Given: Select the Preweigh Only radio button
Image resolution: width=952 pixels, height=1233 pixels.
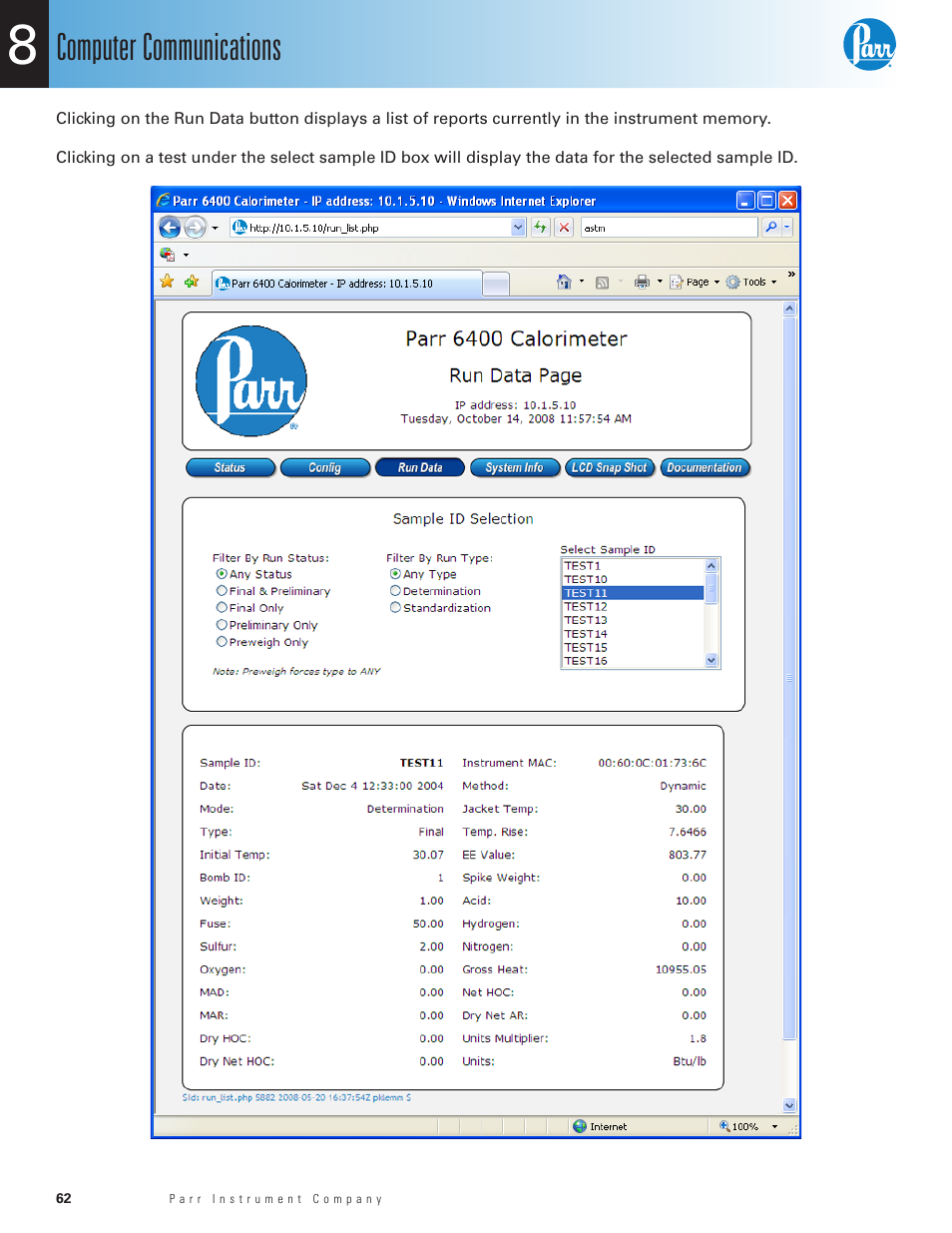Looking at the screenshot, I should 222,642.
